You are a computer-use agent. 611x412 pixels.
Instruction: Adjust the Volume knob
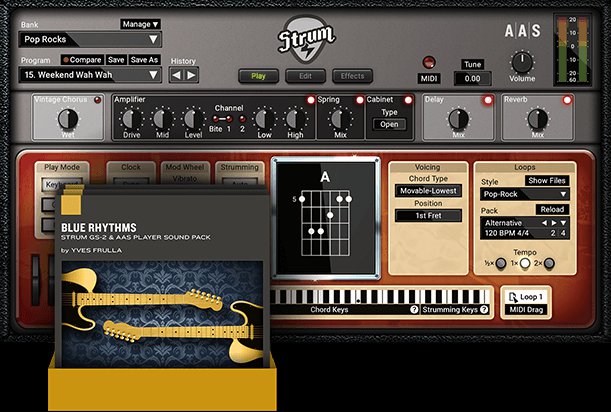[x=522, y=62]
